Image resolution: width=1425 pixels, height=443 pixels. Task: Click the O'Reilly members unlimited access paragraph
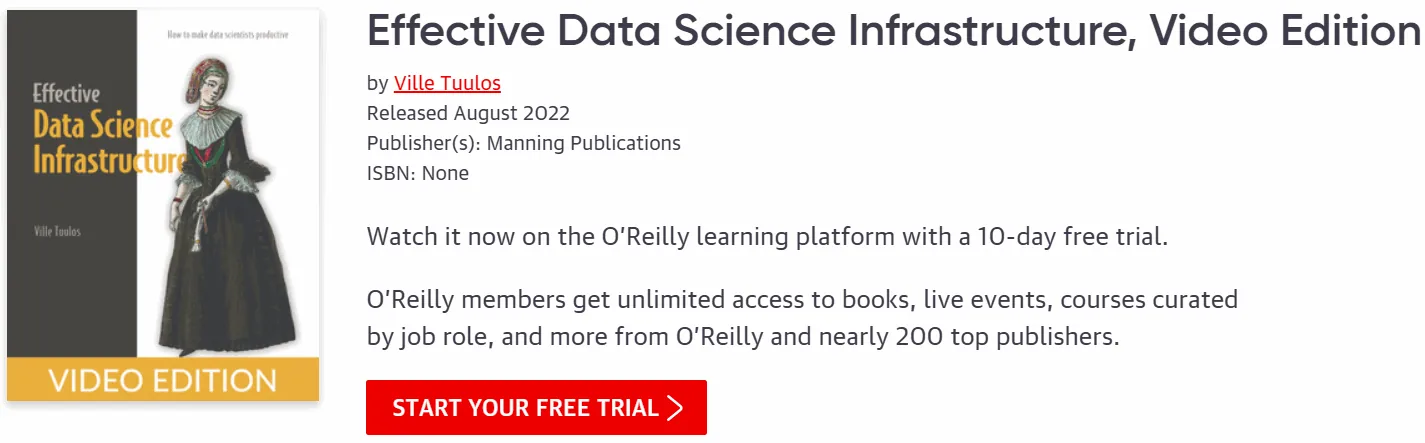coord(803,318)
